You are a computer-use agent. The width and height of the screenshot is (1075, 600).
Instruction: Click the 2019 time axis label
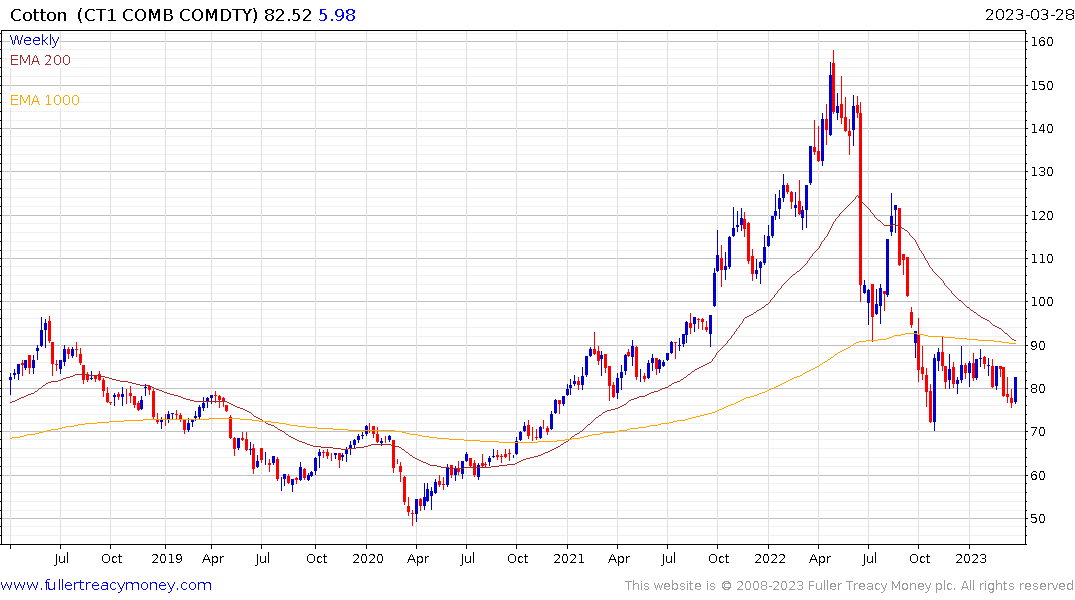pyautogui.click(x=167, y=558)
